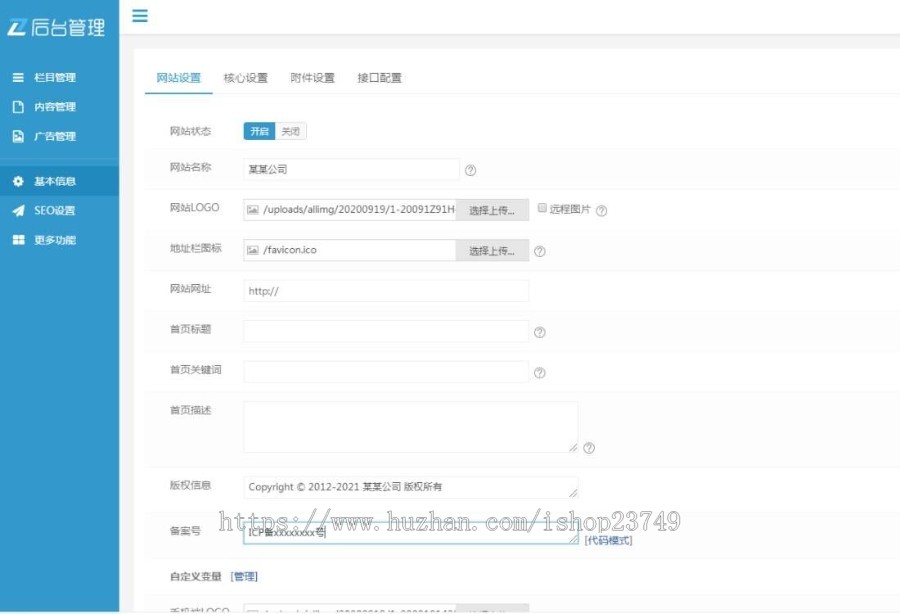Screen dimensions: 900x614
Task: Focus the 网站名称 input field
Action: (x=351, y=169)
